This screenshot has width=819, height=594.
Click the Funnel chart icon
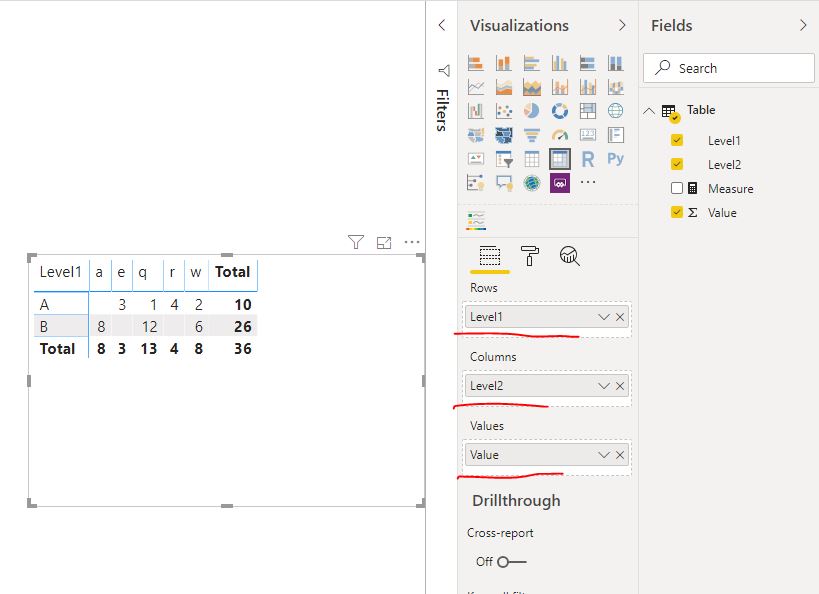pos(532,135)
